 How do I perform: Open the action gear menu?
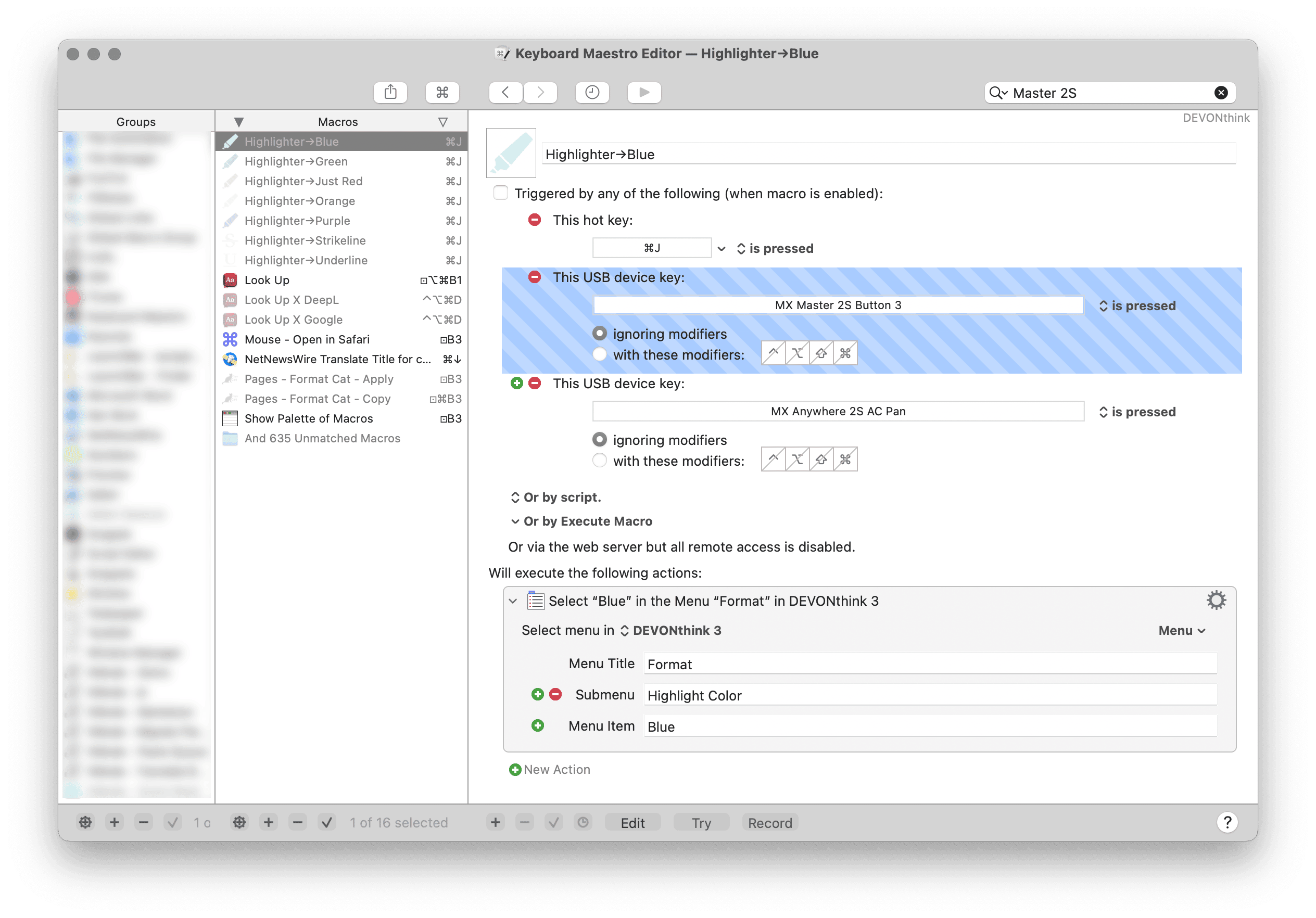coord(1216,601)
